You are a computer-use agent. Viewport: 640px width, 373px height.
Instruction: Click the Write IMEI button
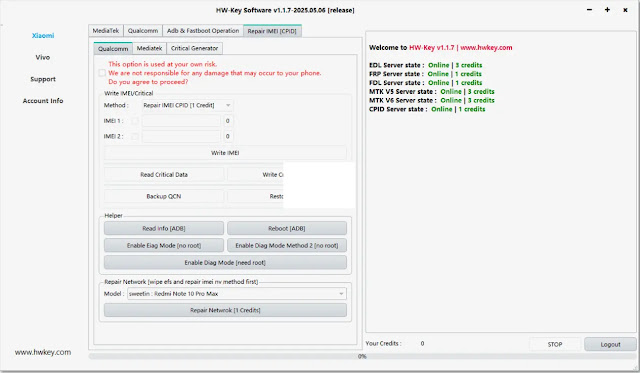pyautogui.click(x=225, y=153)
